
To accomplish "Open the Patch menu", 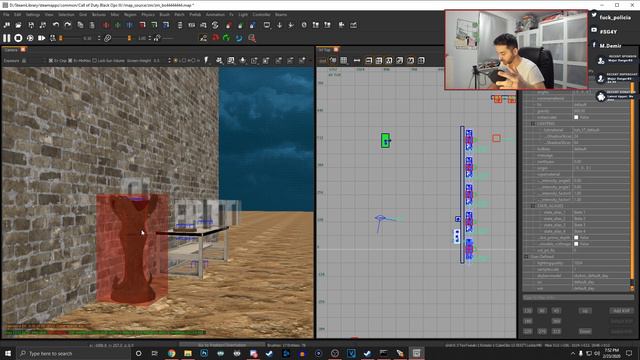I will tap(179, 15).
